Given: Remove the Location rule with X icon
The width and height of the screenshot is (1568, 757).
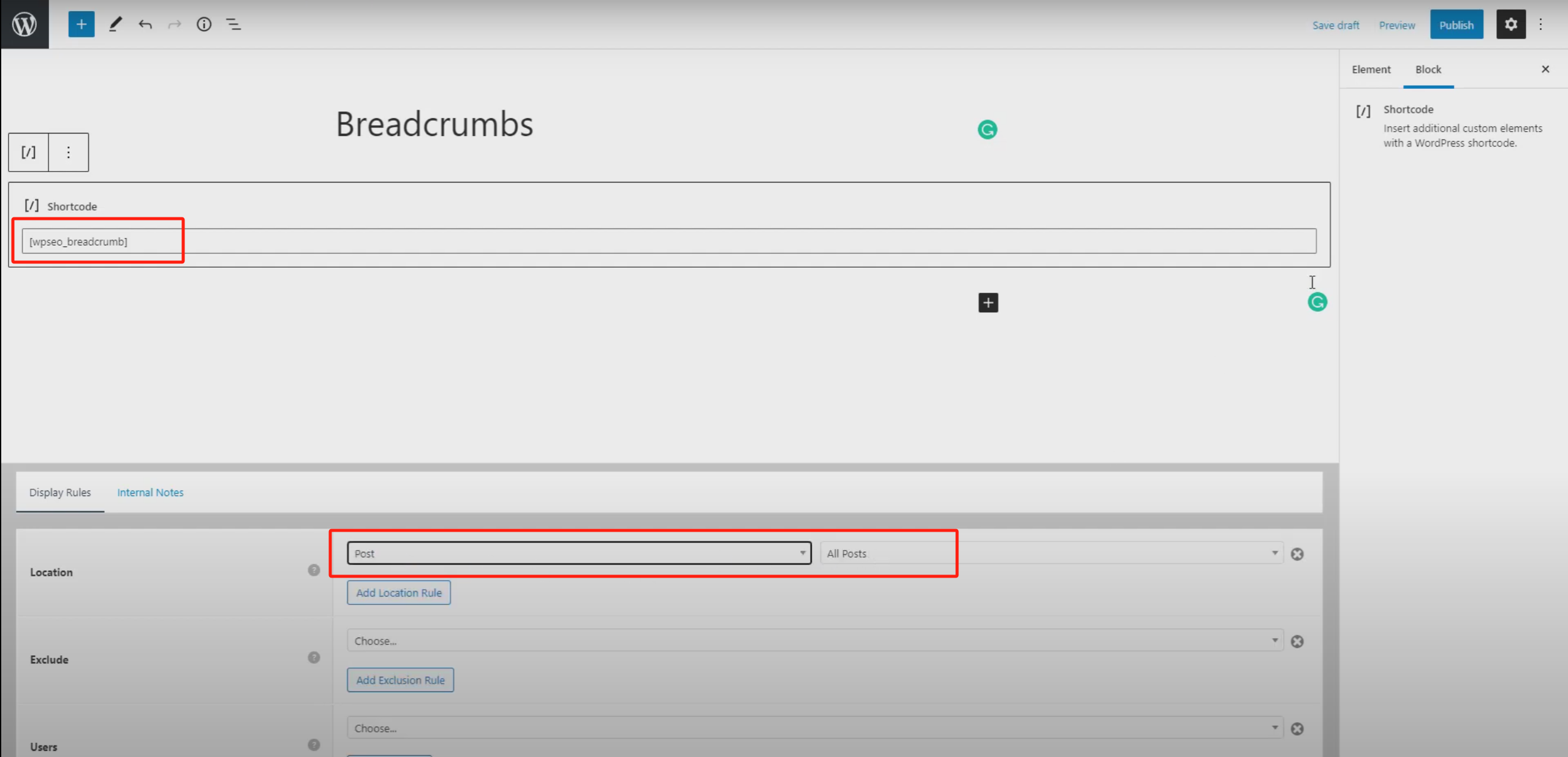Looking at the screenshot, I should pyautogui.click(x=1297, y=554).
